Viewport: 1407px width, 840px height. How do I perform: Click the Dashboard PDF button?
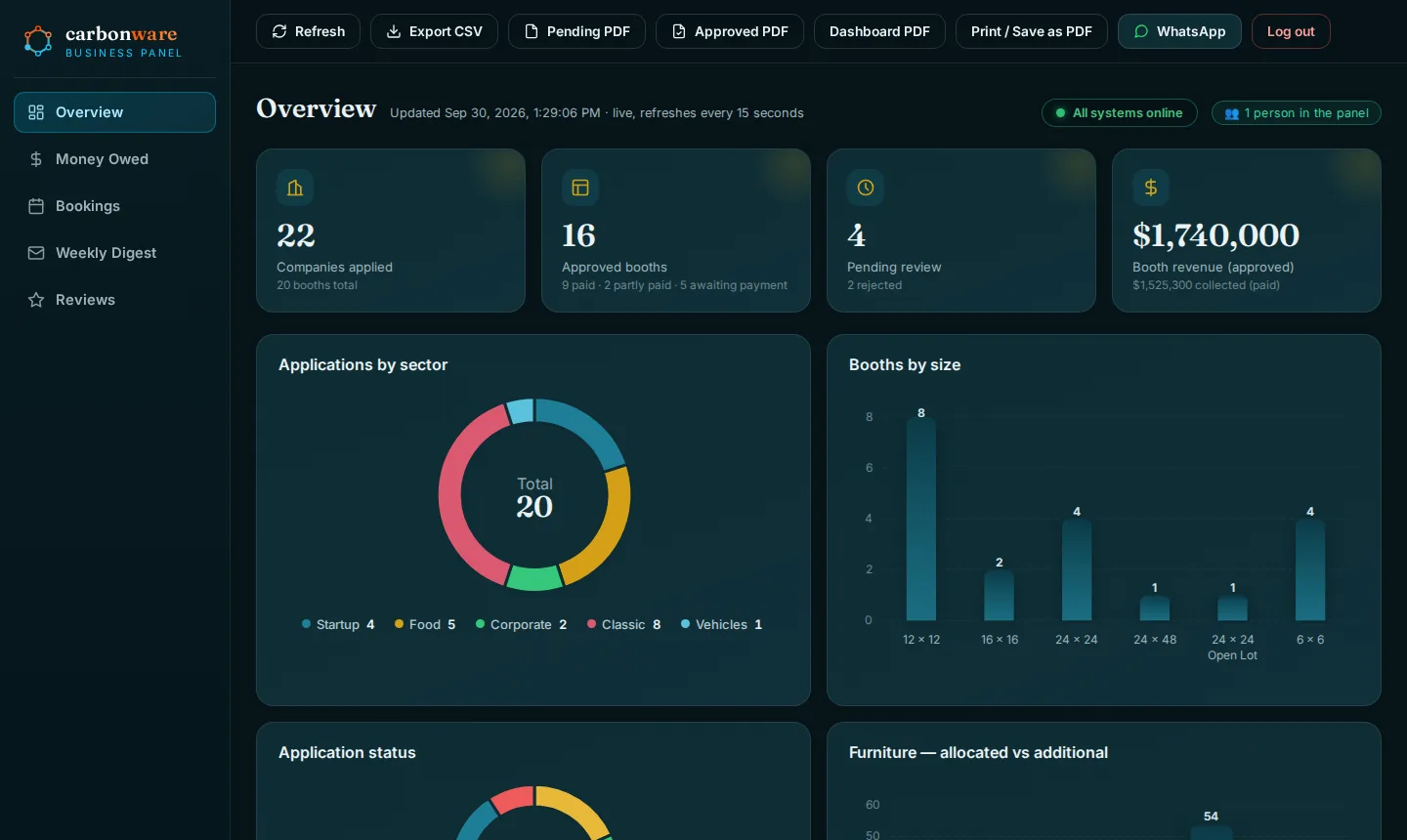coord(879,31)
